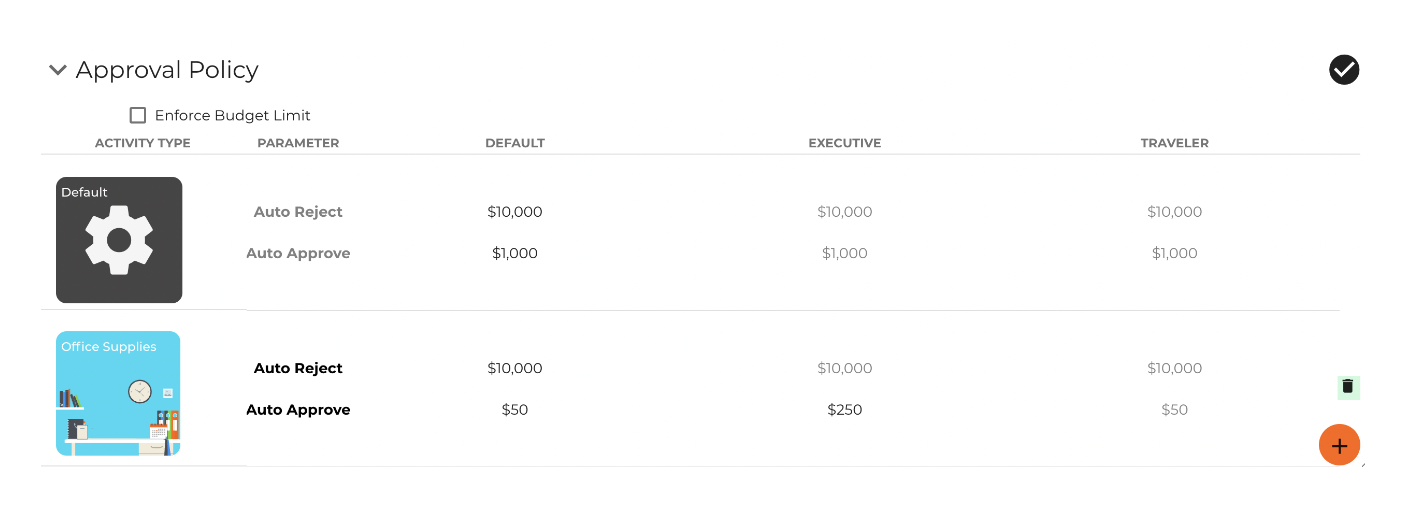The width and height of the screenshot is (1426, 508).
Task: Select Office Supplies Auto Reject parameter label
Action: (298, 368)
